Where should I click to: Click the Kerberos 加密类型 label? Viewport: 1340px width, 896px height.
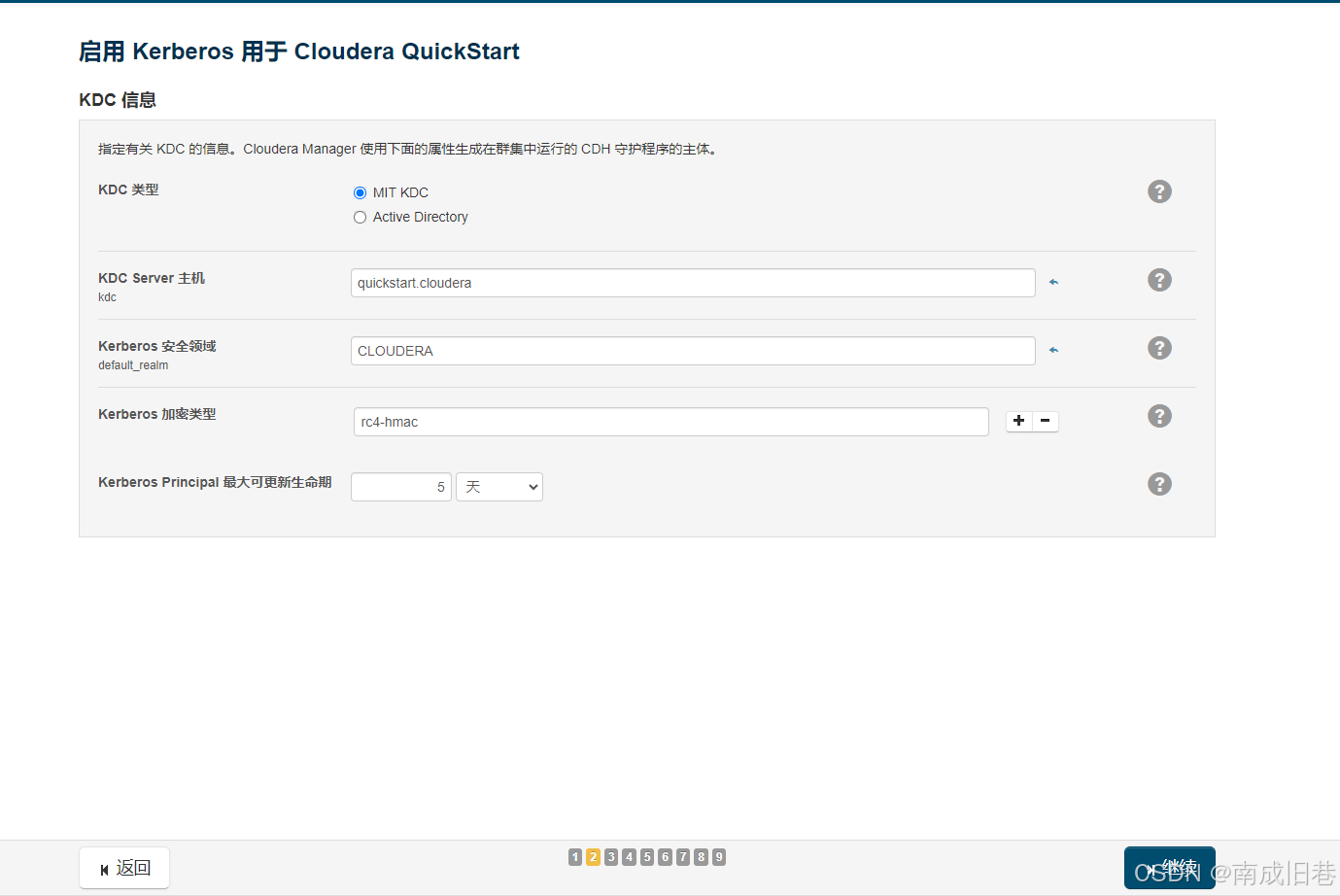pos(157,414)
